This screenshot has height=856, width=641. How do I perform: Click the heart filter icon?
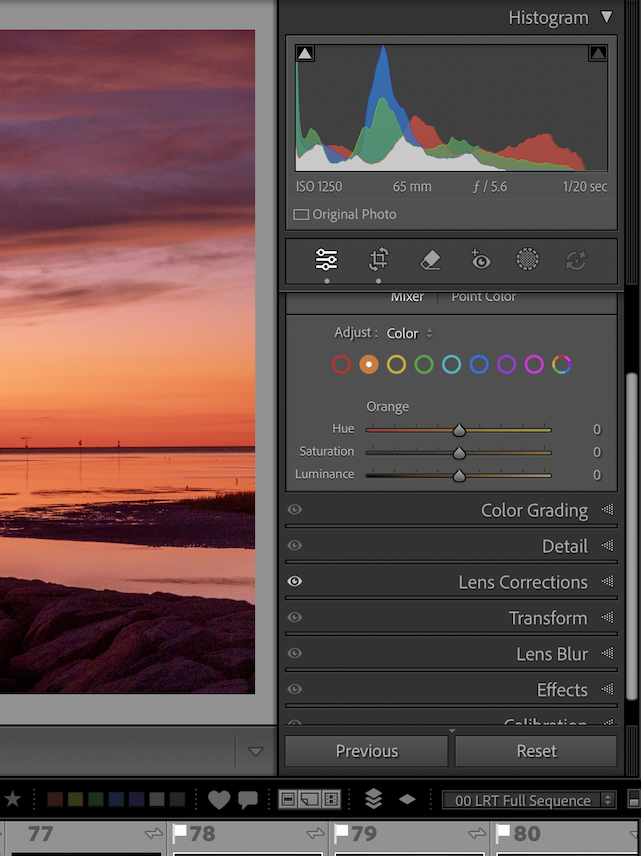click(219, 800)
